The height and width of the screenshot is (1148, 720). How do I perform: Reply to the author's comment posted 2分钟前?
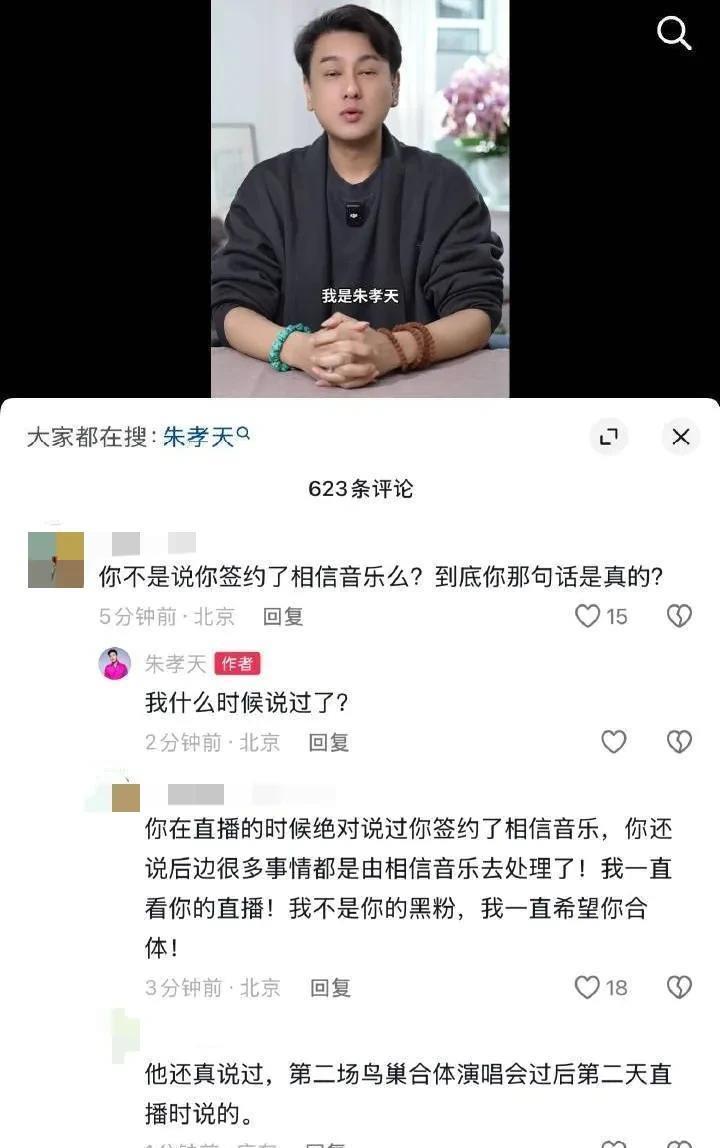[x=328, y=742]
